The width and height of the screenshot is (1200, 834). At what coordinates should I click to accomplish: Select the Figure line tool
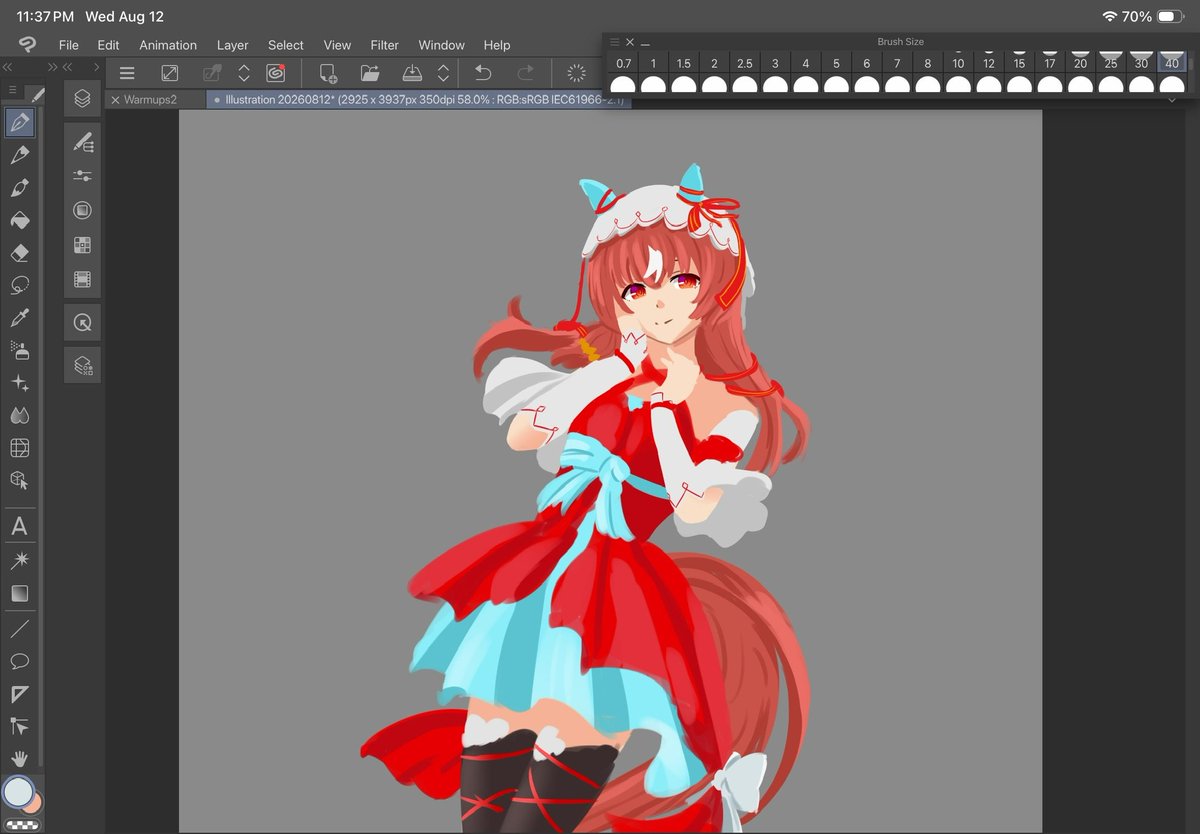pyautogui.click(x=19, y=629)
